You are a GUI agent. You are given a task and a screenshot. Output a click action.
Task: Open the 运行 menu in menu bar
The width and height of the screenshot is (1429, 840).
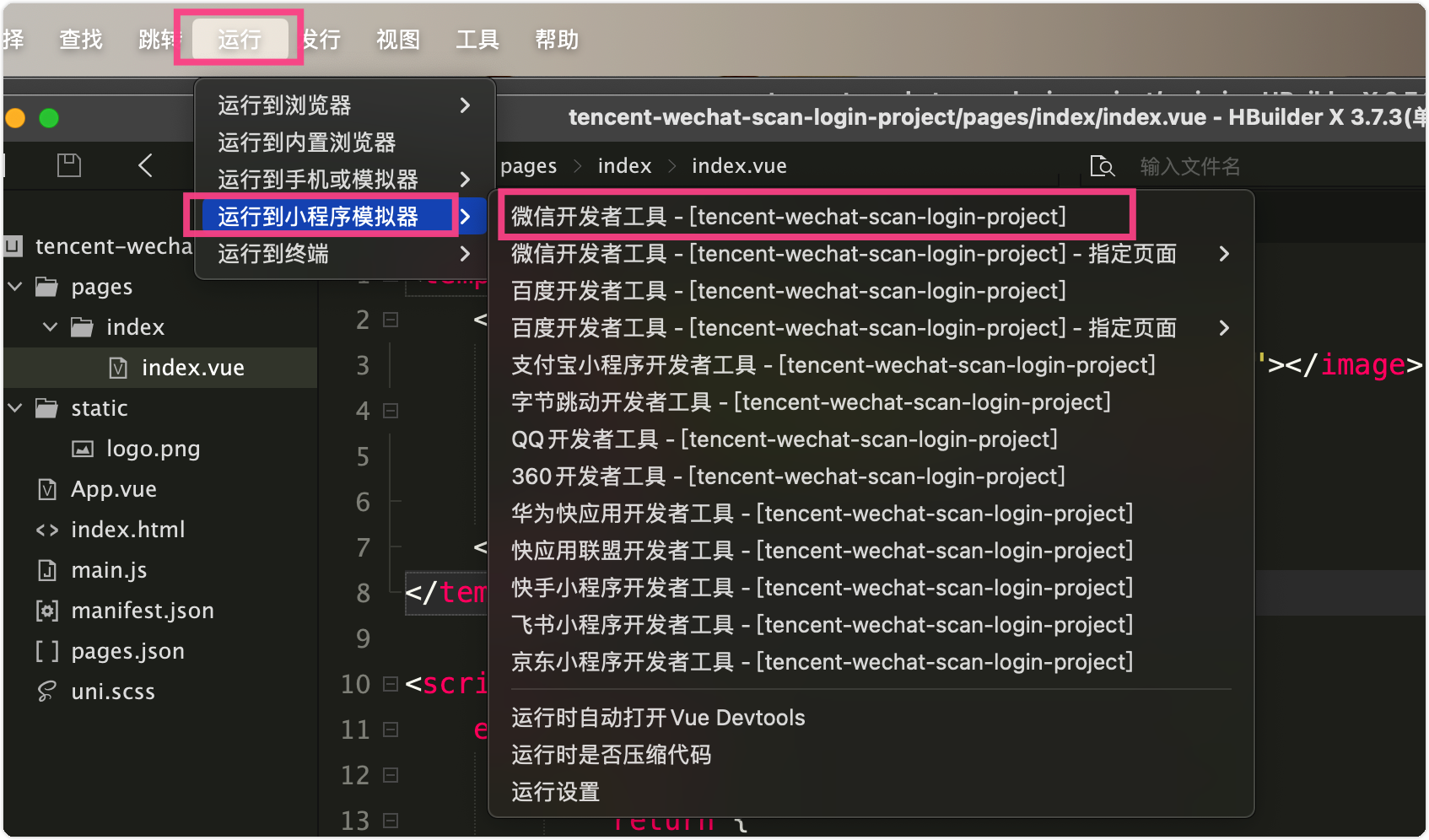click(x=240, y=39)
